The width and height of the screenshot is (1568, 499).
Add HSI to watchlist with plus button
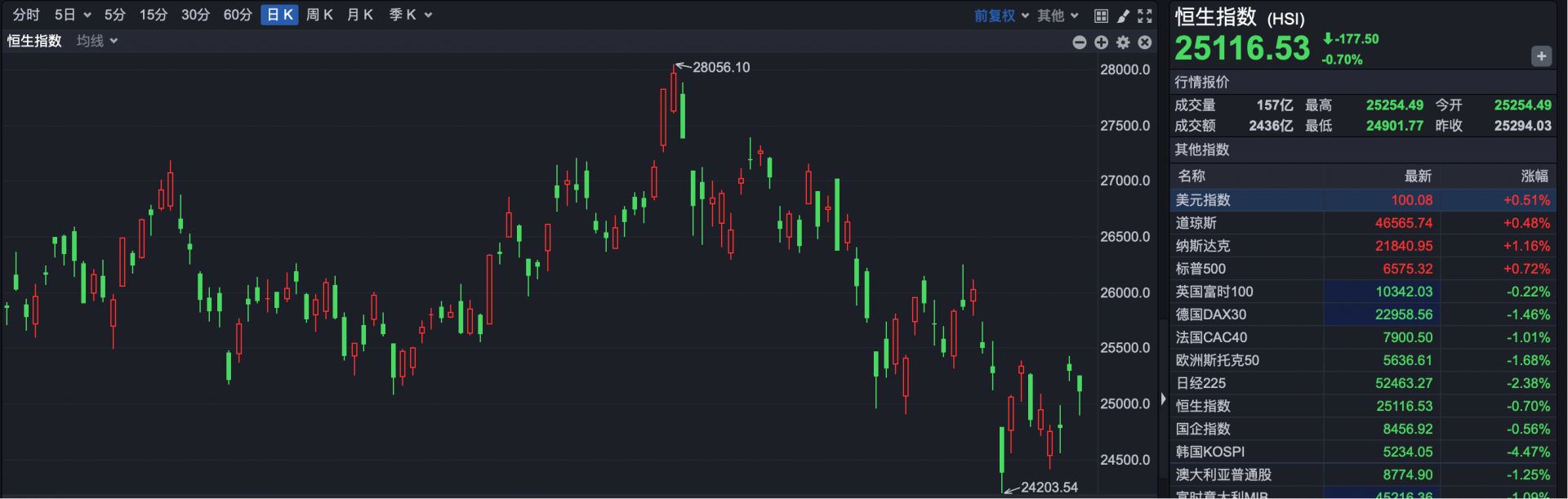1540,56
